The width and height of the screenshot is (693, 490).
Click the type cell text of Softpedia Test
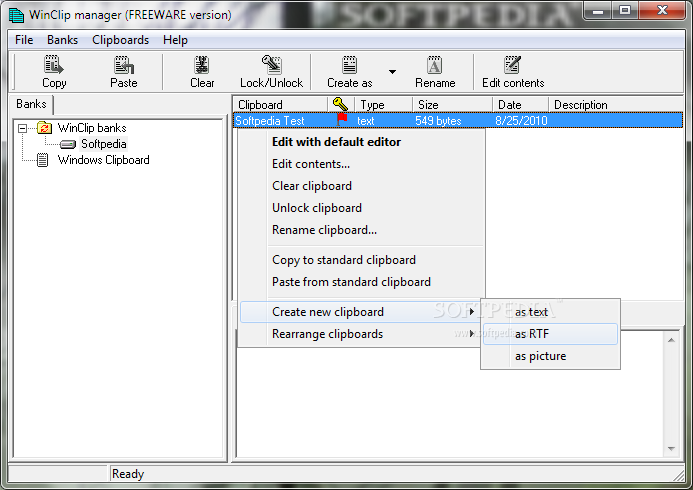click(366, 121)
